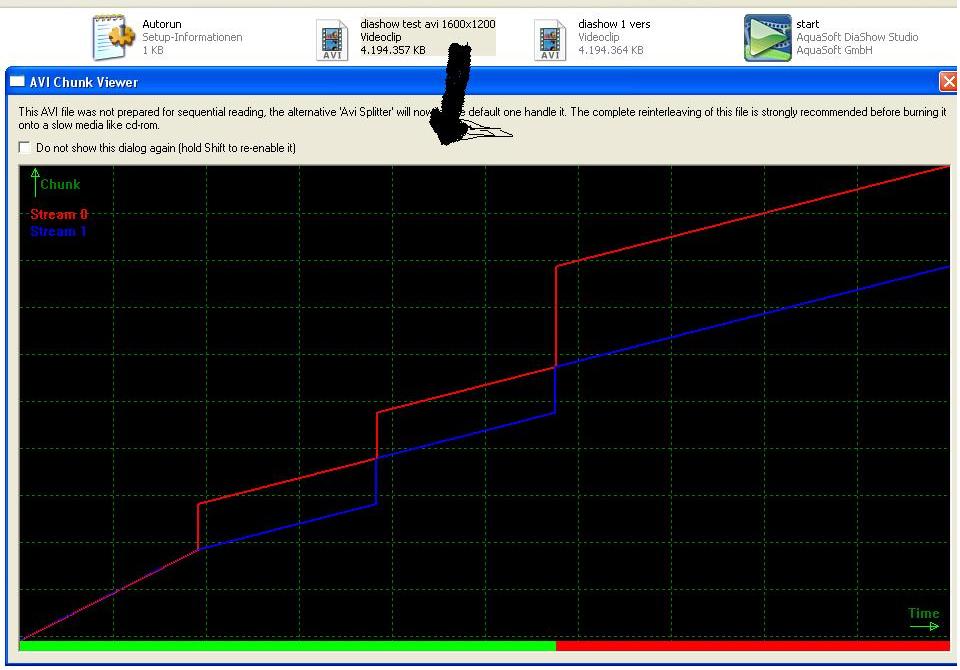Click the blue Stream 1 legend label

58,231
